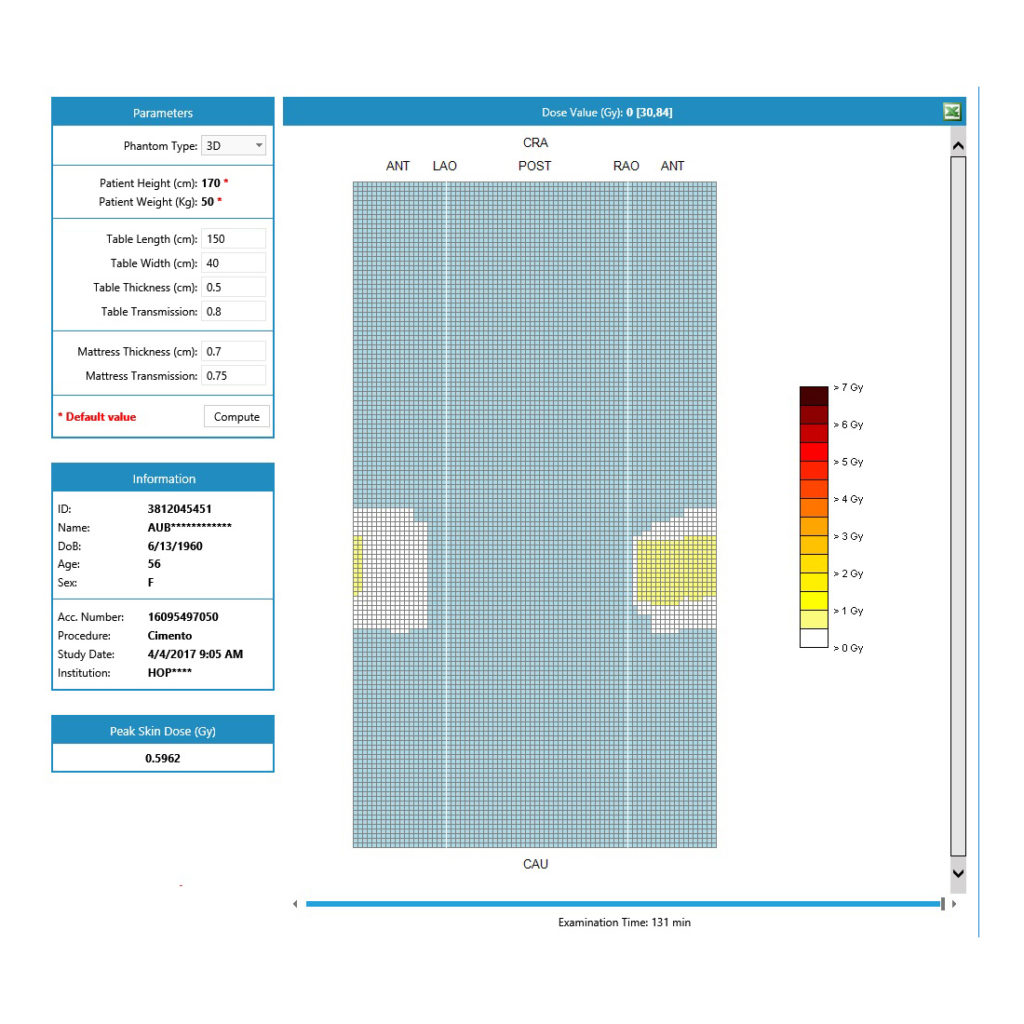Click the Table Length input field

coord(233,239)
